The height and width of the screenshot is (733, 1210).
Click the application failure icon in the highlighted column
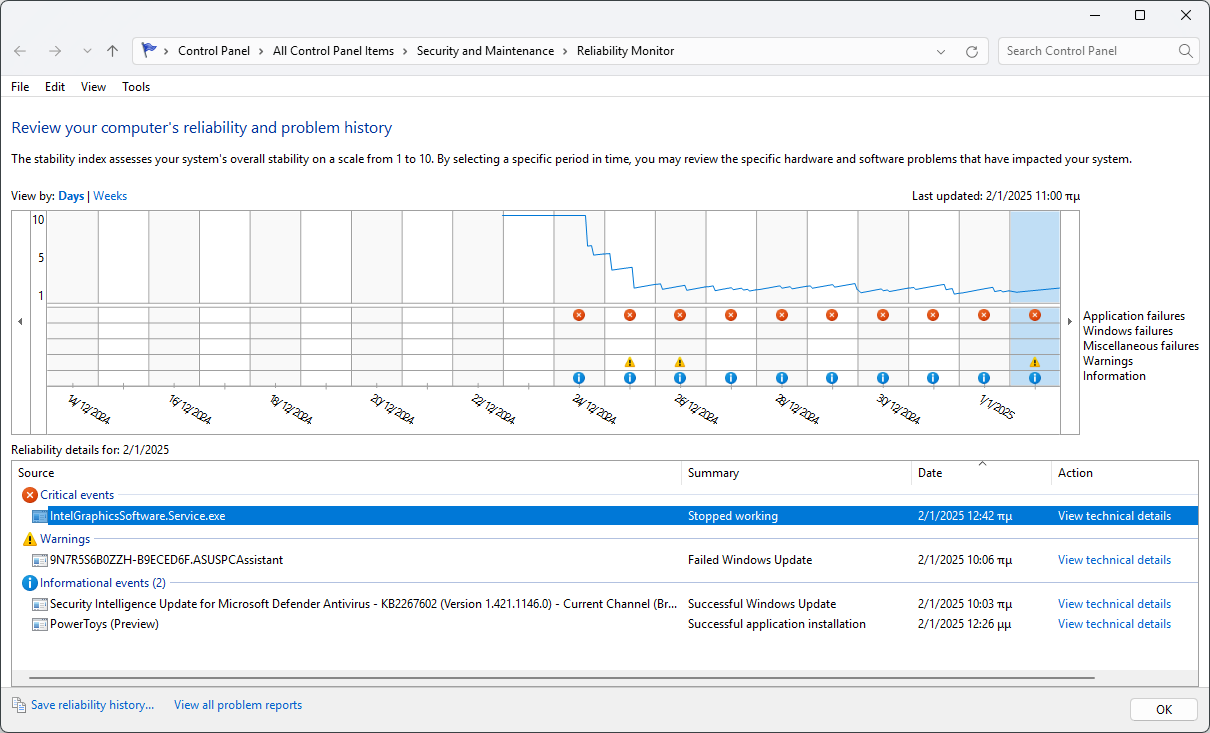tap(1034, 315)
